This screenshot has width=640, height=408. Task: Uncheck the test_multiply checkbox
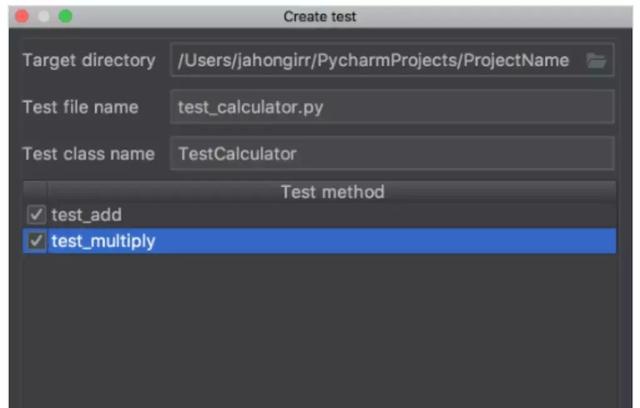point(36,241)
